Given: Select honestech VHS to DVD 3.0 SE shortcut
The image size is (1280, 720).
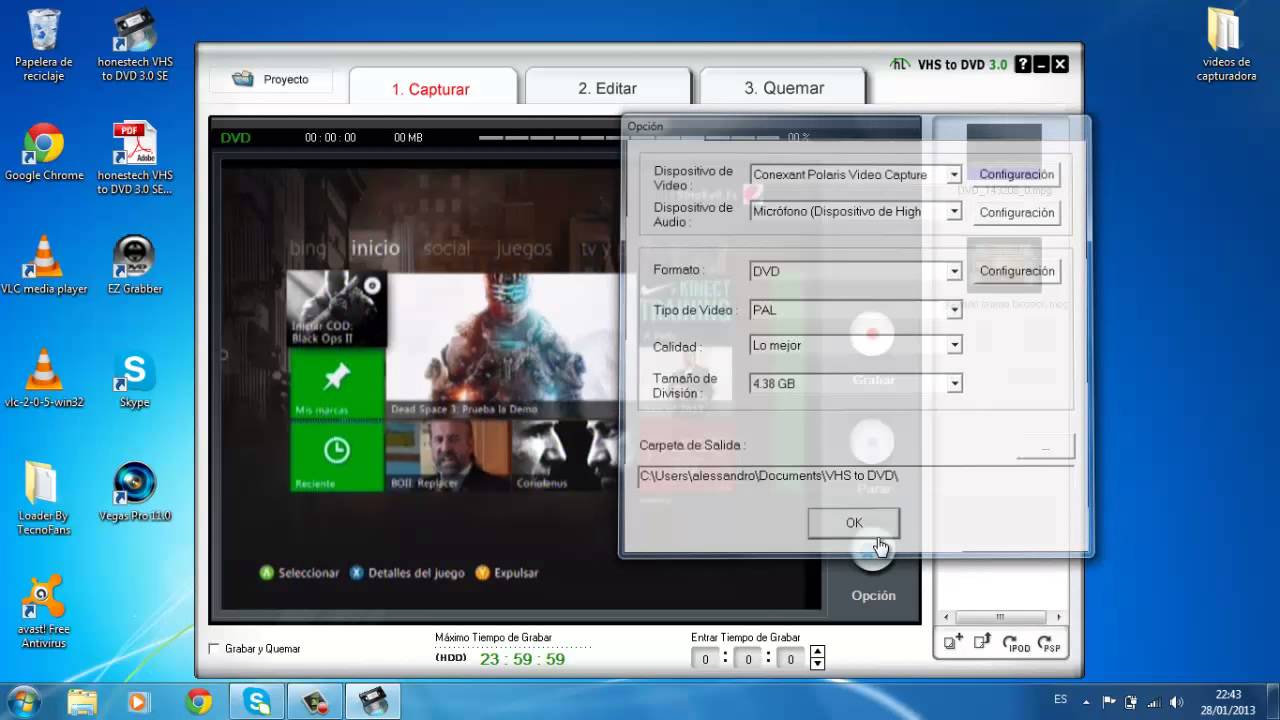Looking at the screenshot, I should click(x=135, y=46).
